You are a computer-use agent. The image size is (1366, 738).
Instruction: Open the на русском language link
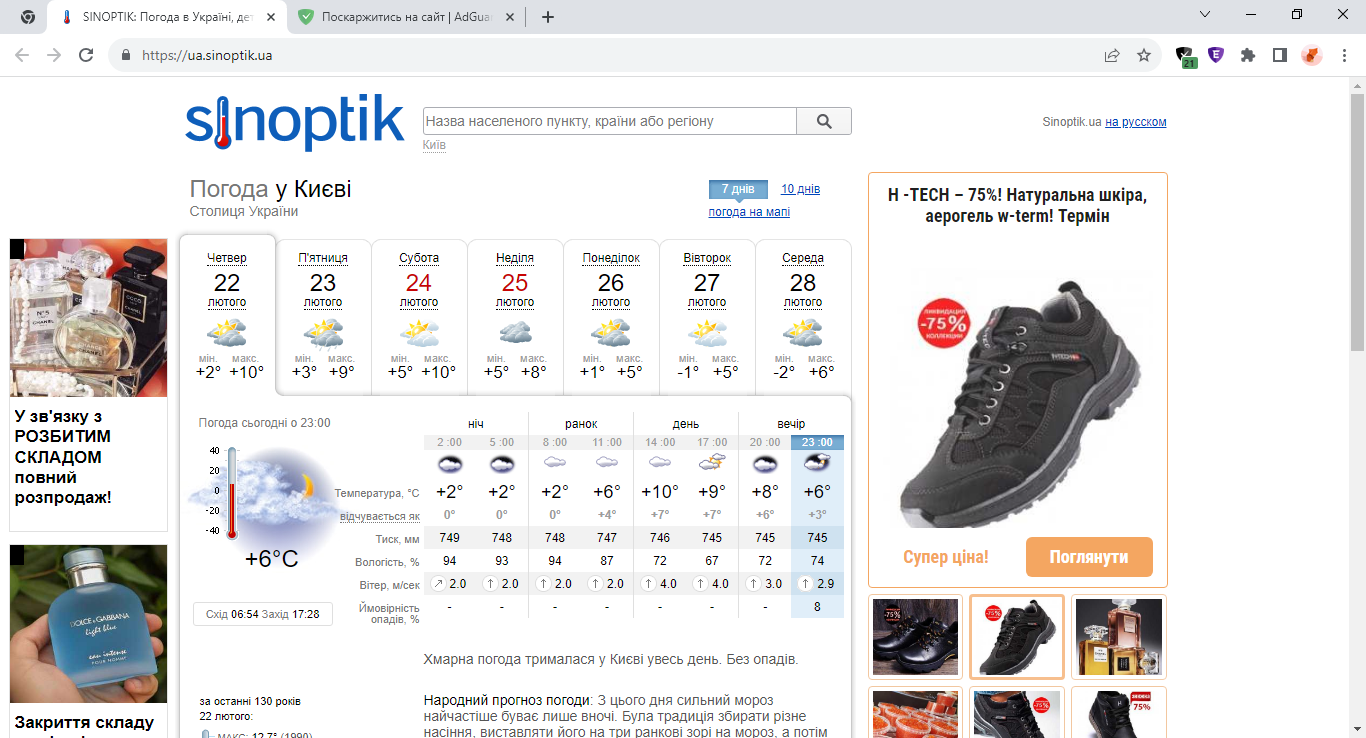click(x=1136, y=121)
